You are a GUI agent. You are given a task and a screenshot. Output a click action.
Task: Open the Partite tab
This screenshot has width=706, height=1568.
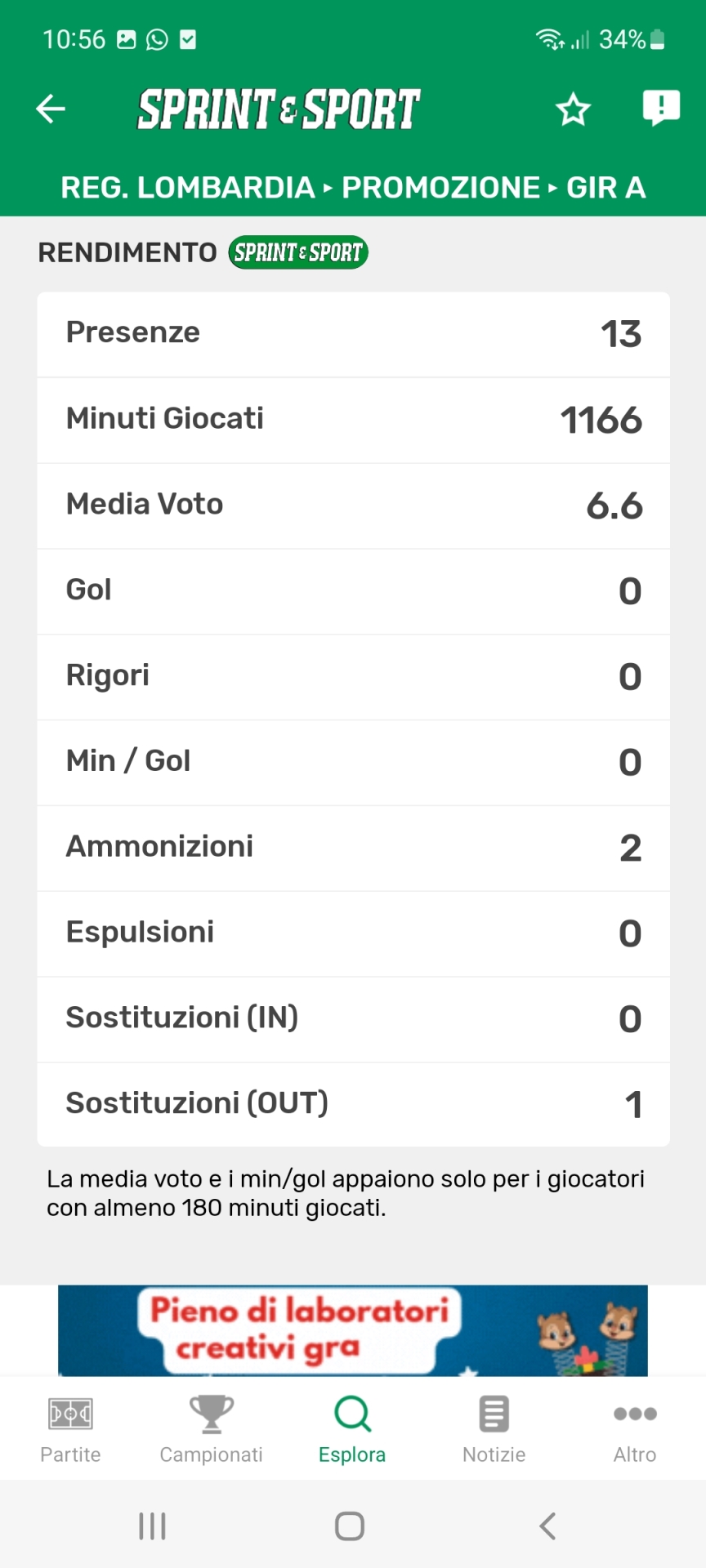point(70,1429)
